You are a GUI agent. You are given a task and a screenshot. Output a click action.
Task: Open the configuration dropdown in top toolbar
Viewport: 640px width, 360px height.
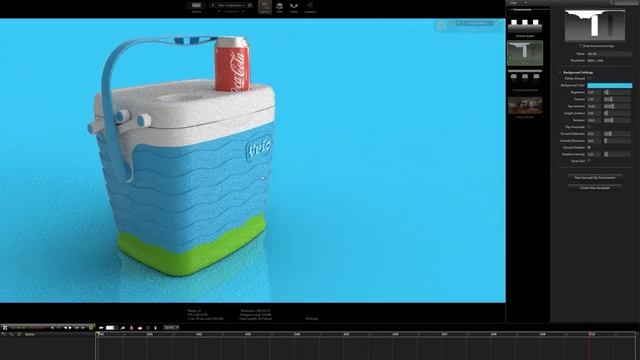[231, 5]
